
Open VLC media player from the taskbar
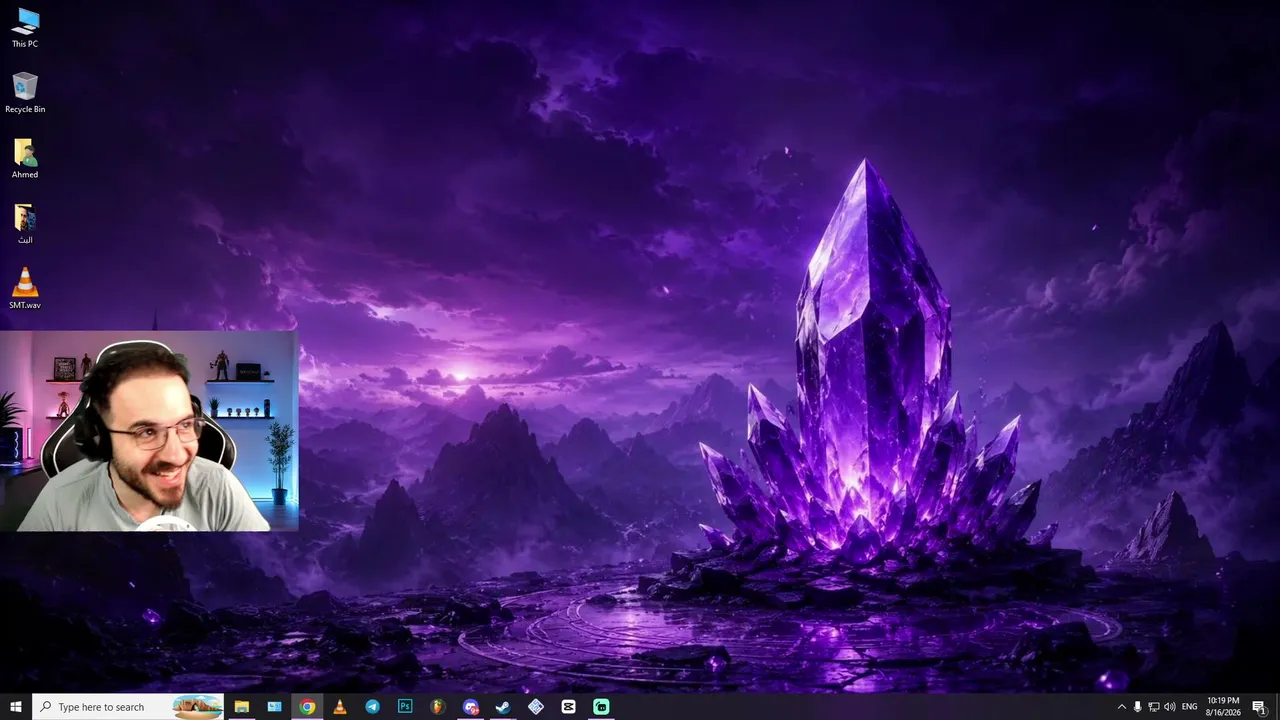pyautogui.click(x=340, y=707)
